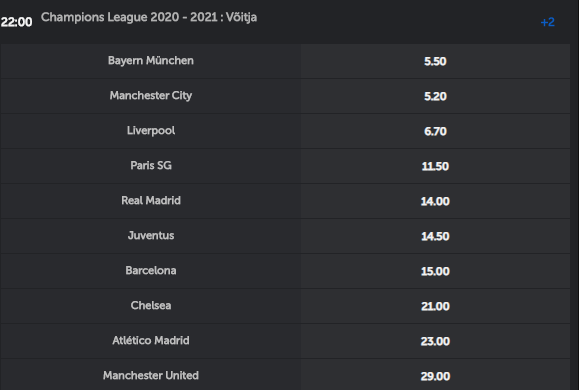Expand the +2 additional markets
Image resolution: width=579 pixels, height=390 pixels.
[x=547, y=23]
